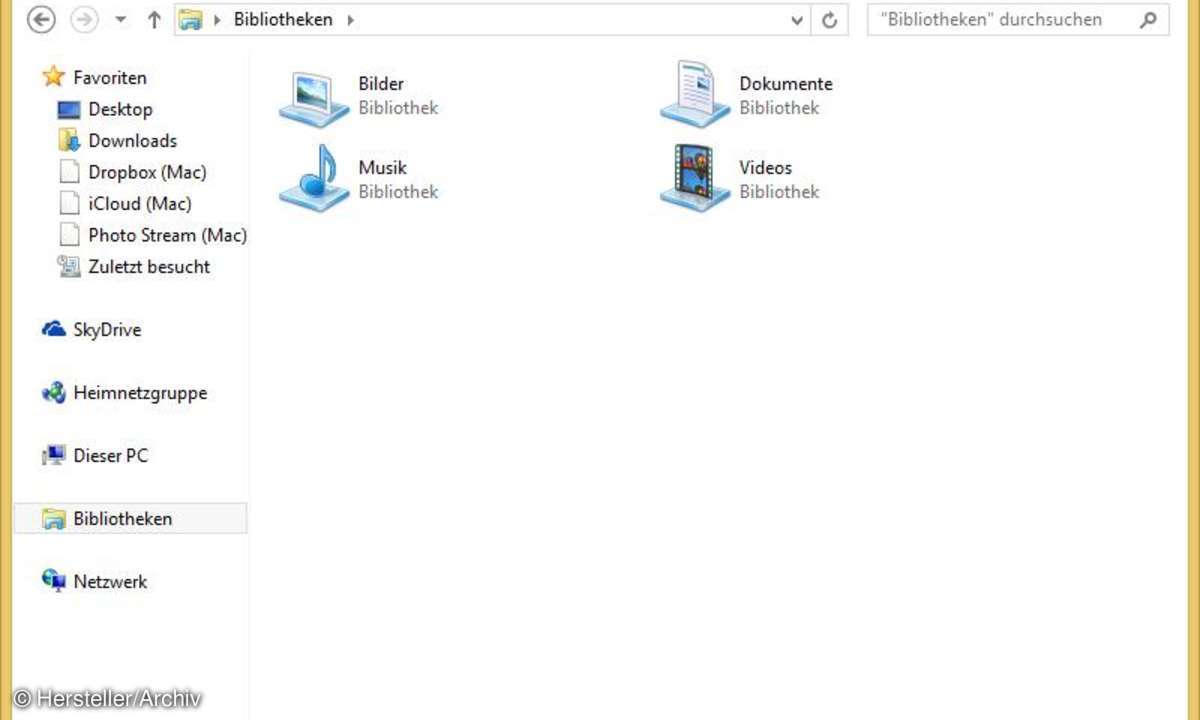The height and width of the screenshot is (720, 1200).
Task: Select the Favoriten star icon
Action: click(54, 77)
